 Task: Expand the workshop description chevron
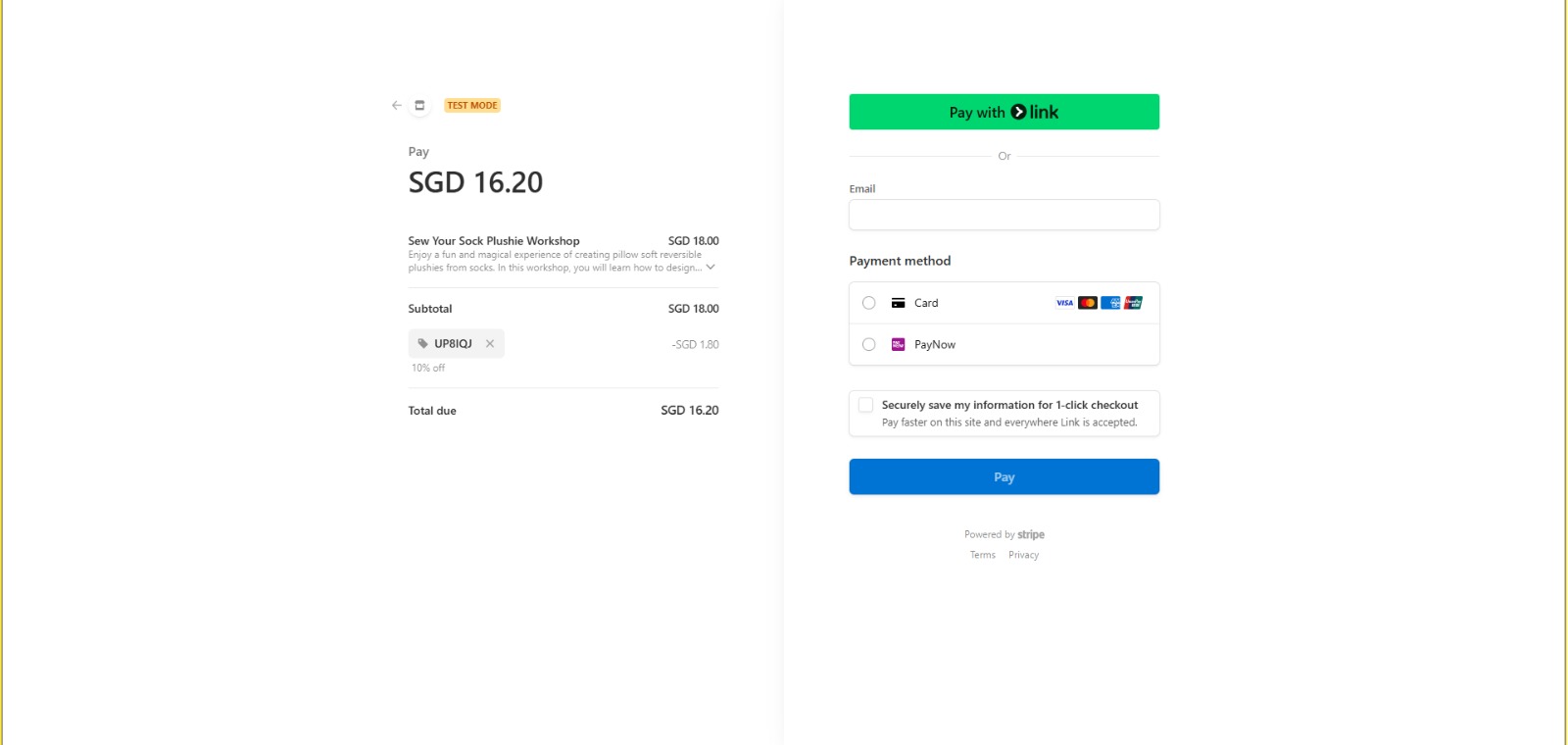(x=710, y=267)
